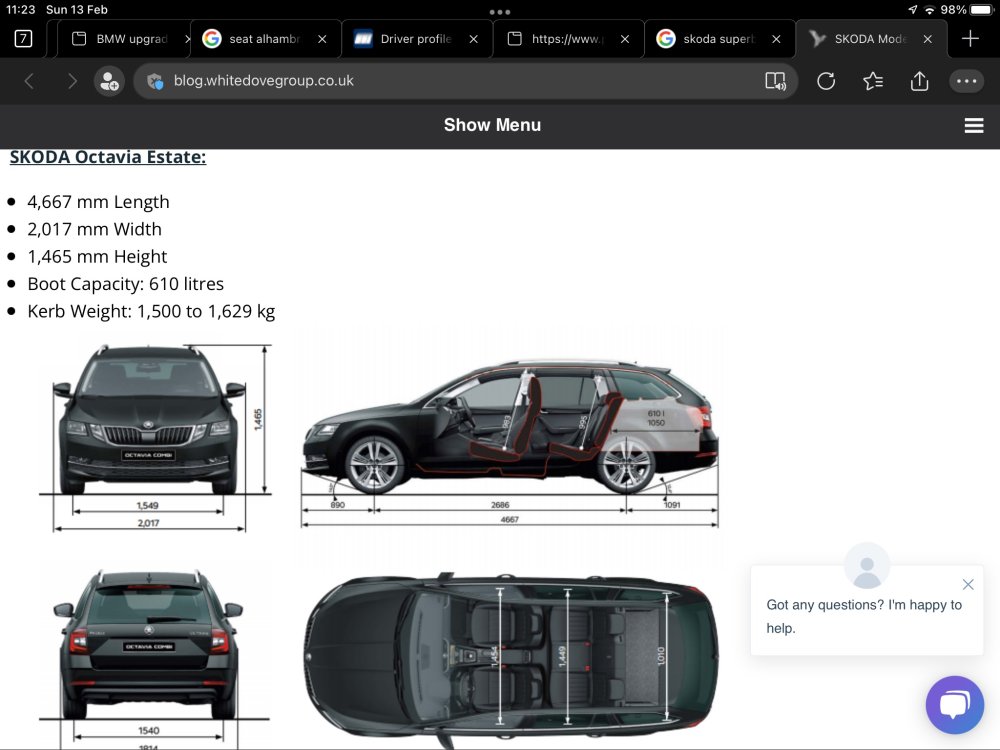Close the seat alhambra tab
The image size is (1000, 750).
click(x=322, y=39)
